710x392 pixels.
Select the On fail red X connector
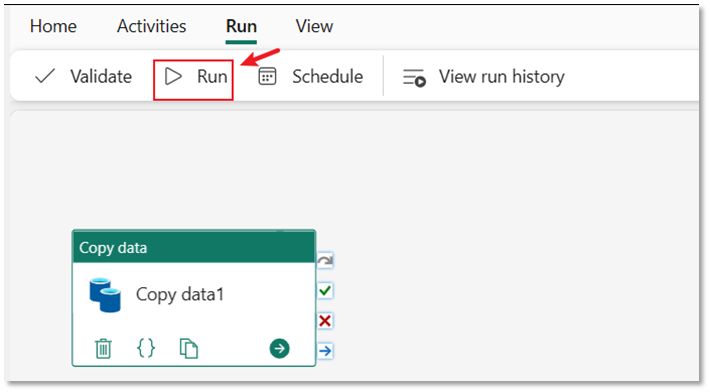click(325, 321)
